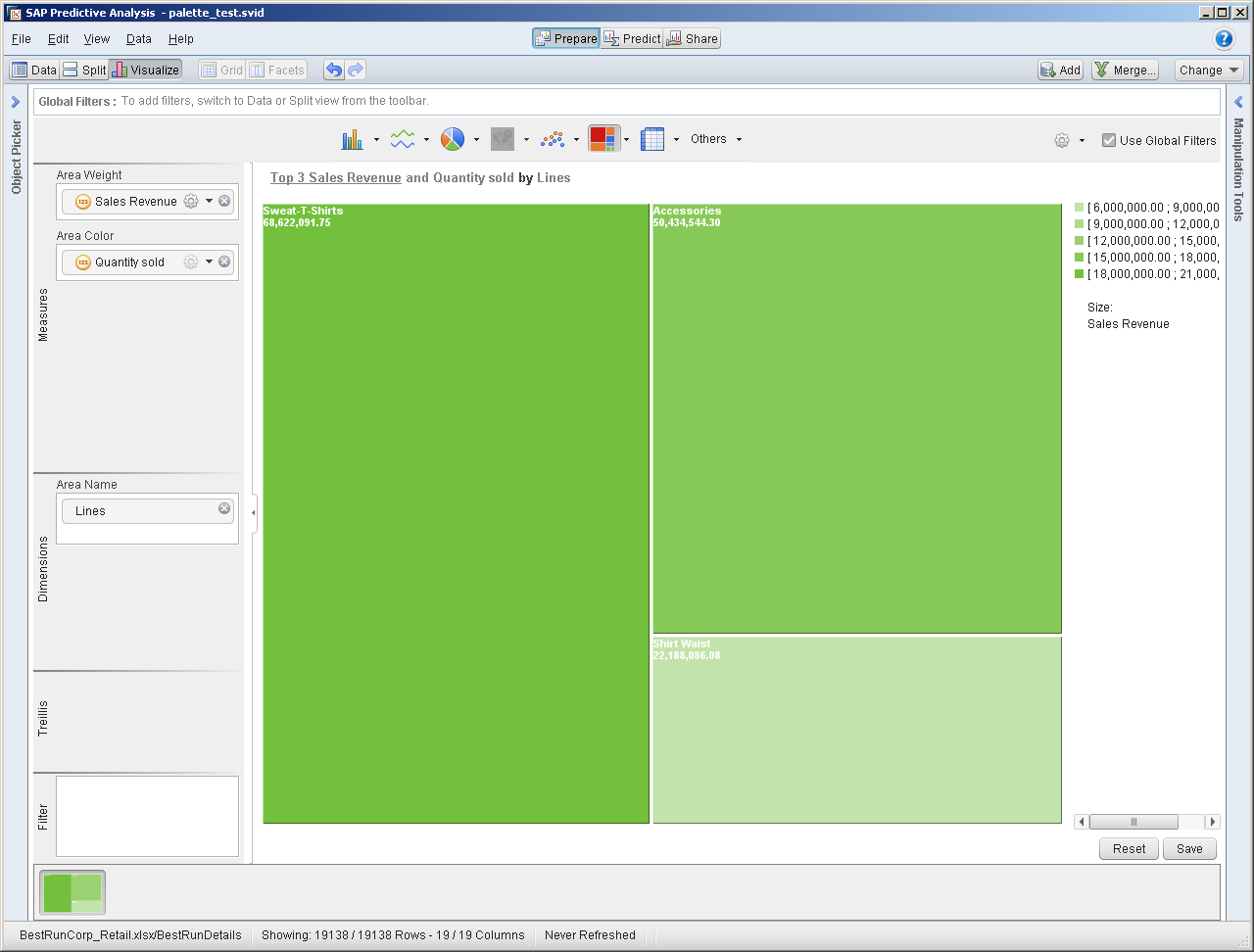Viewport: 1254px width, 952px height.
Task: Open Quantity sold measure dropdown arrow
Action: pos(209,262)
